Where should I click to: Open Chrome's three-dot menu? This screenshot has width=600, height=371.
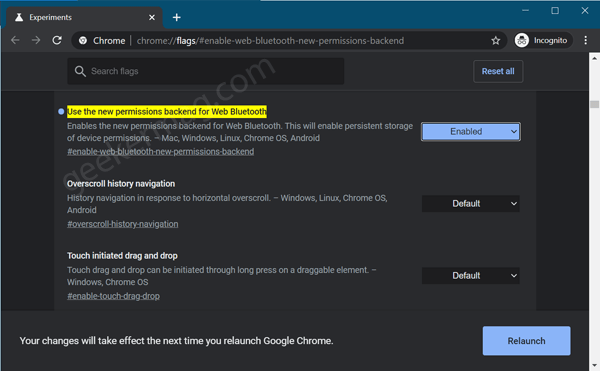pyautogui.click(x=585, y=40)
